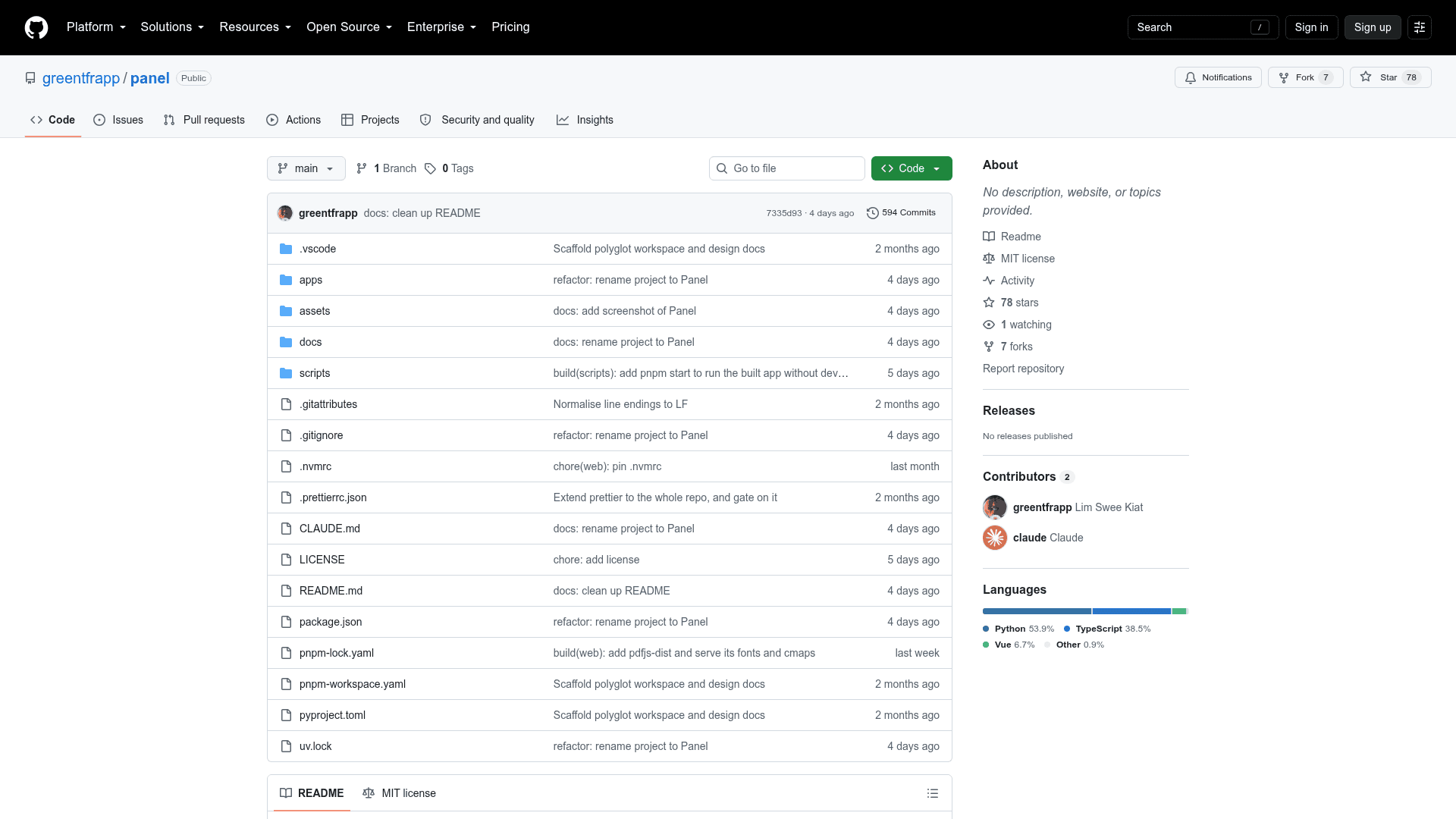The image size is (1456, 819).
Task: Open the main branch selector dropdown
Action: point(306,168)
